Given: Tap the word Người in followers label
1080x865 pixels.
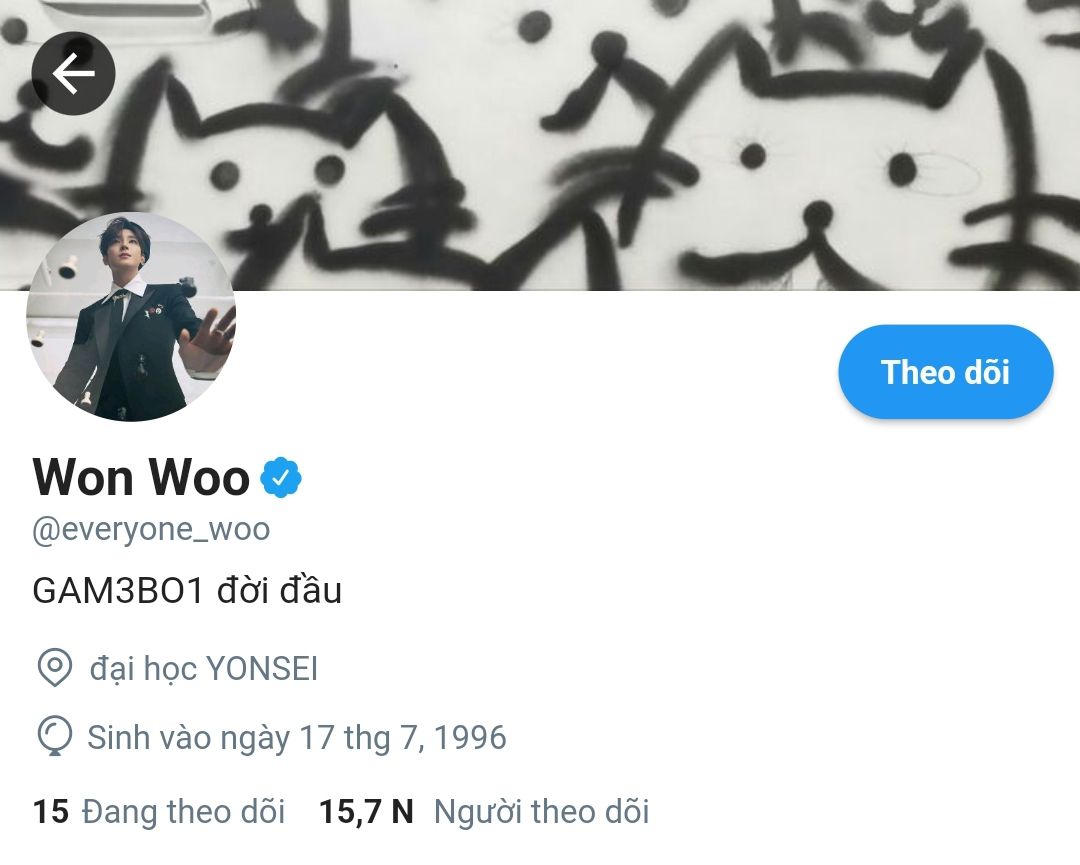Looking at the screenshot, I should click(477, 811).
